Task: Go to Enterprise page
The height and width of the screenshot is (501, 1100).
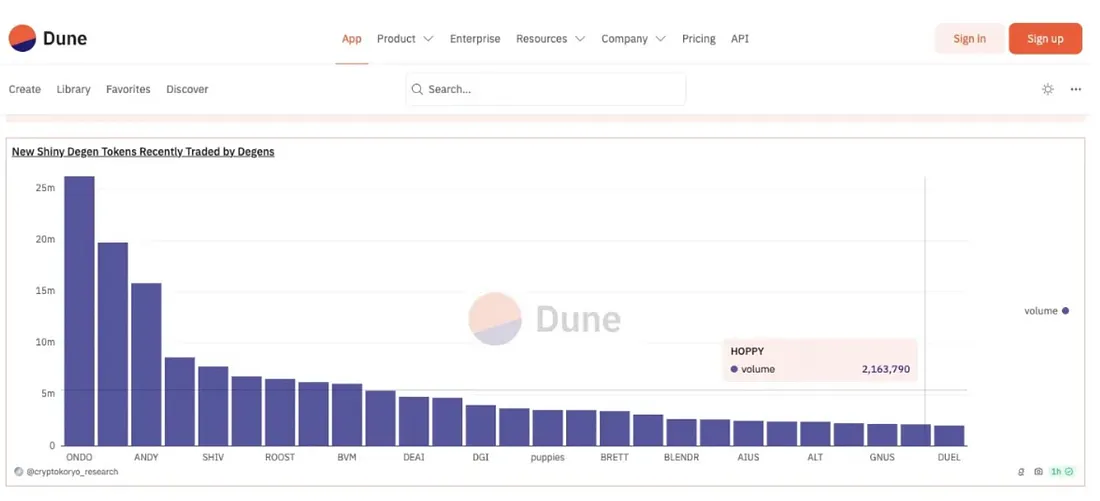Action: point(475,39)
